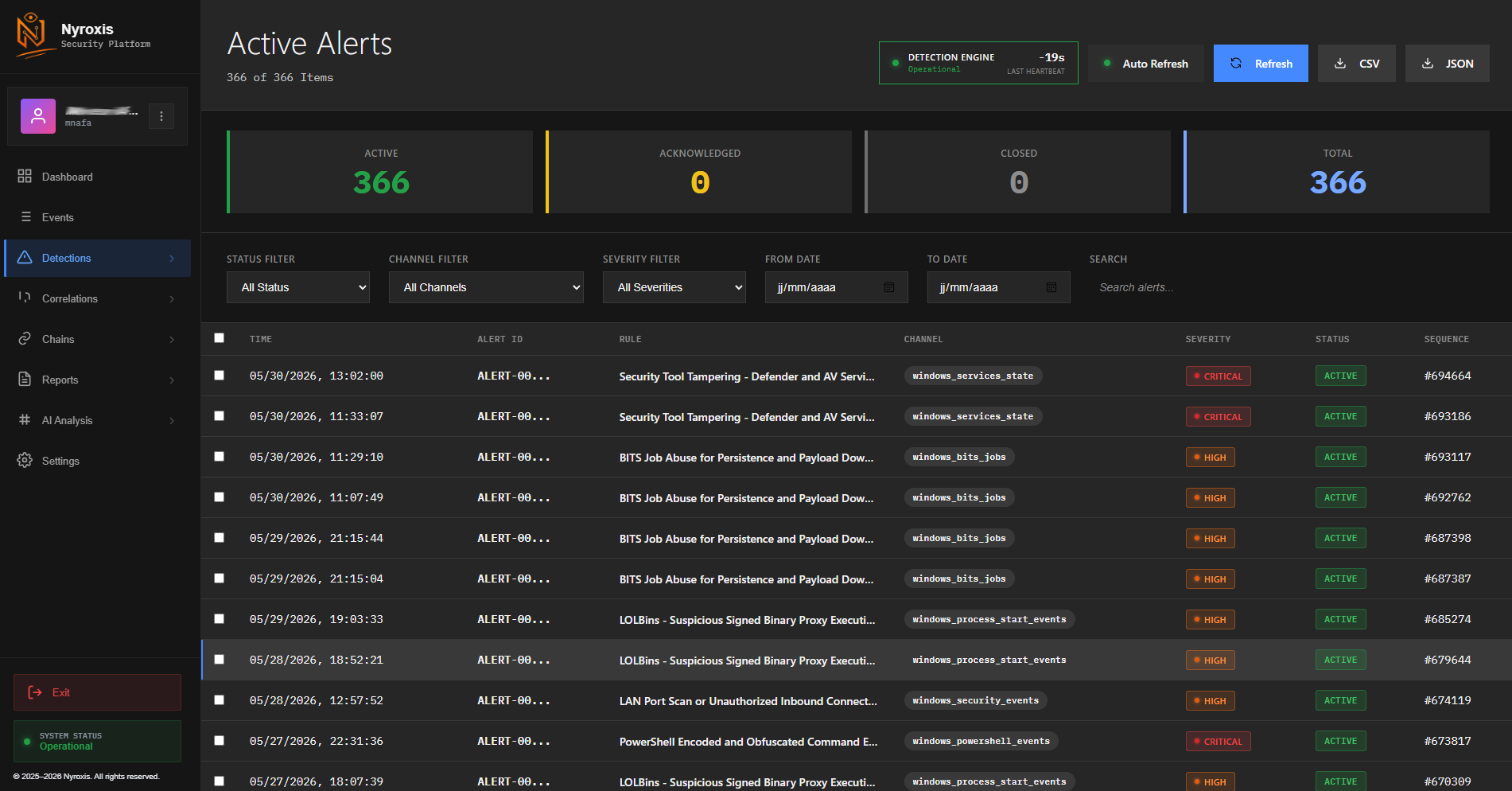Export alerts with the CSV button
Screen dimensions: 1512x791
(x=1357, y=63)
